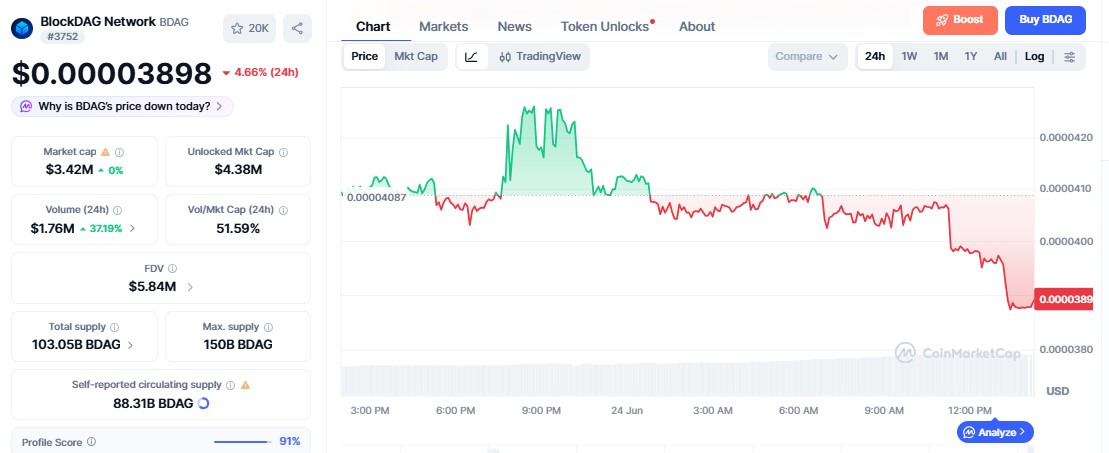Click the $1.76M volume value
1109x453 pixels.
click(x=52, y=228)
